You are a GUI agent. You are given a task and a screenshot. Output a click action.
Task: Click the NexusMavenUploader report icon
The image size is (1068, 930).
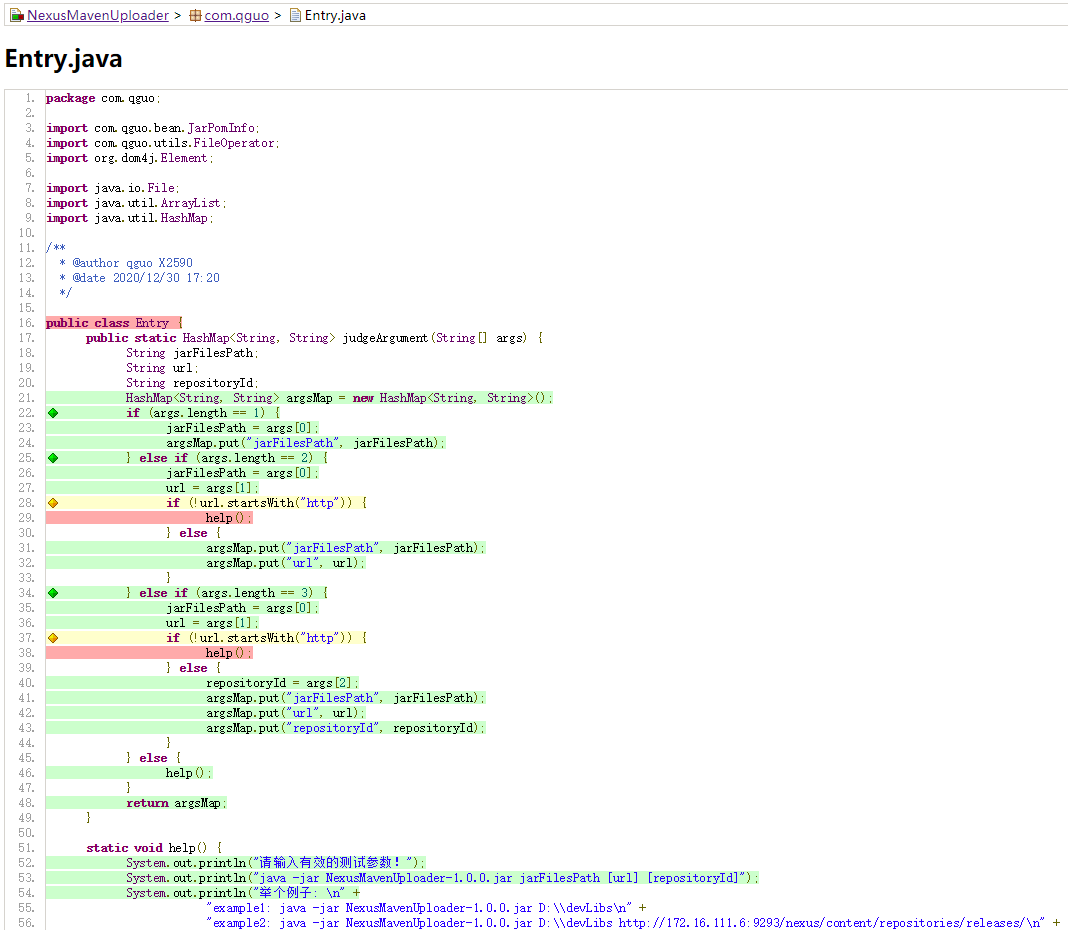16,15
